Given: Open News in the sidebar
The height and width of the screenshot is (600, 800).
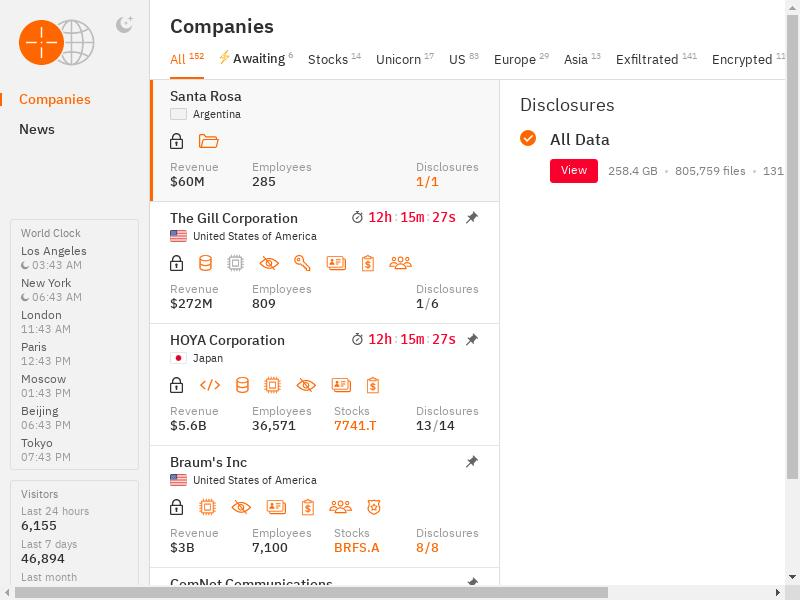Looking at the screenshot, I should pos(37,129).
